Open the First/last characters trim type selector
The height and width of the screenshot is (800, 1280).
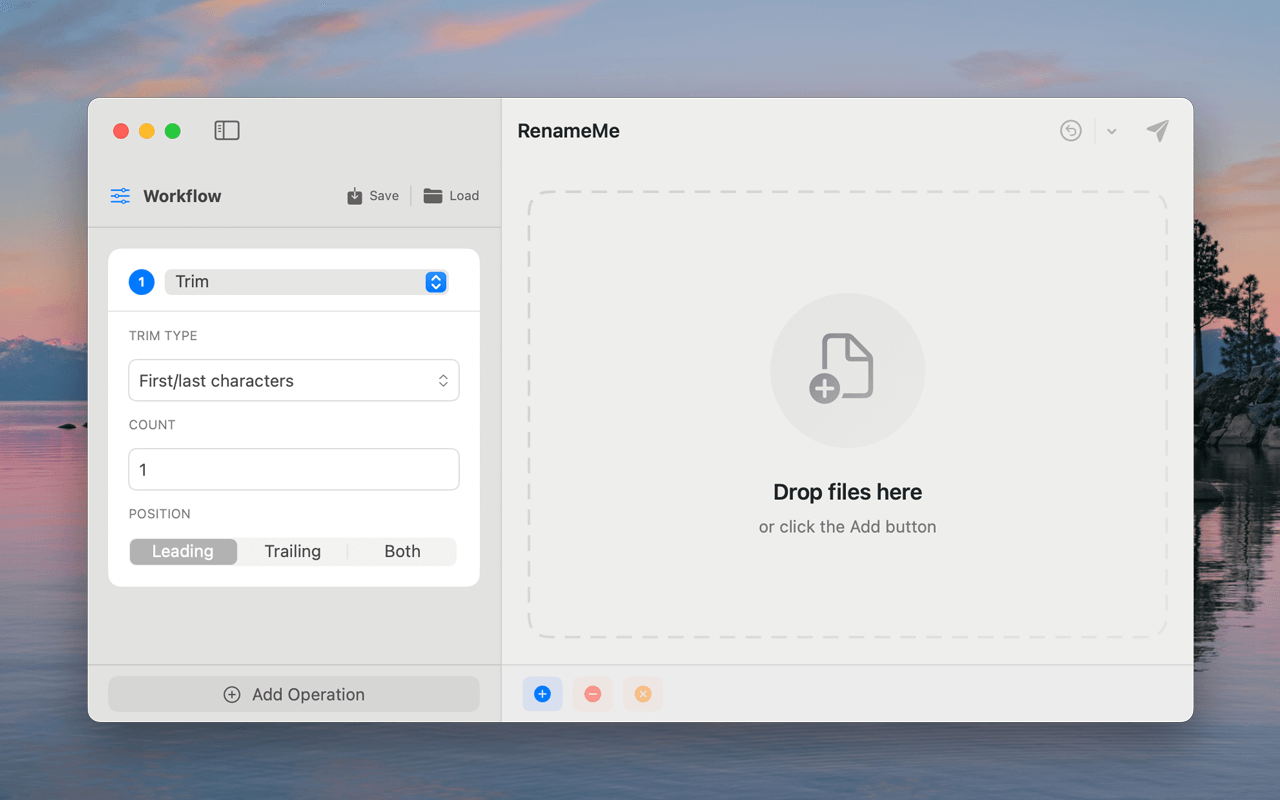293,380
